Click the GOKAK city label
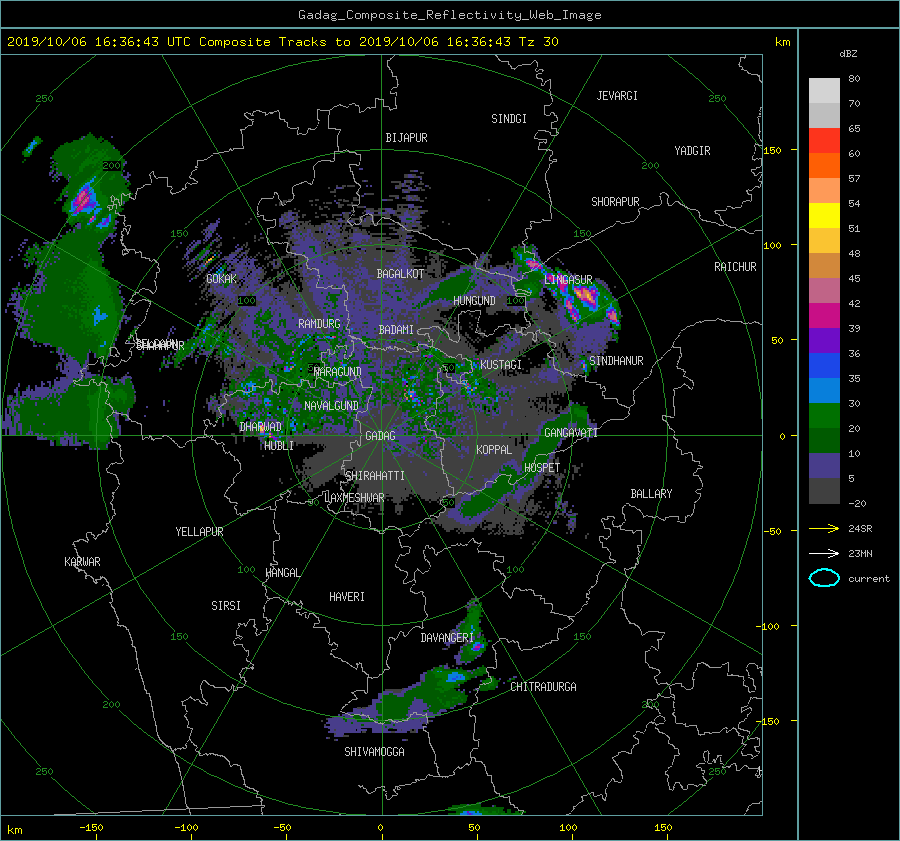This screenshot has width=900, height=841. point(222,279)
